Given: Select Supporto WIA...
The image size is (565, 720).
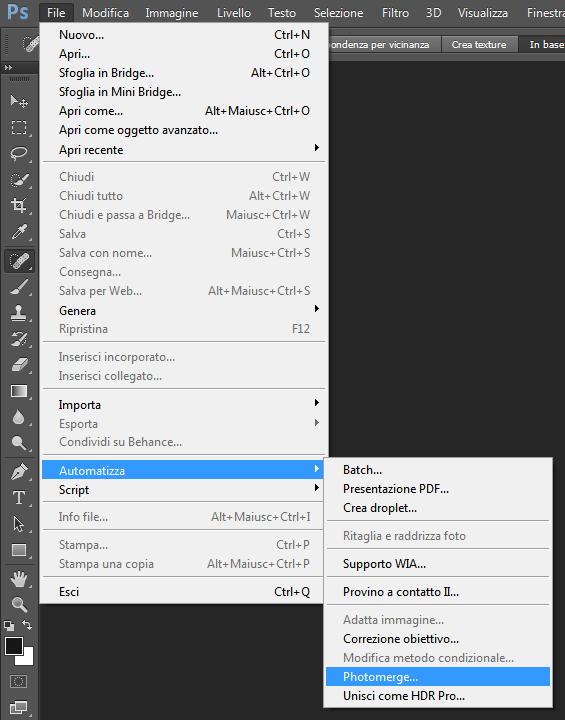Looking at the screenshot, I should click(438, 563).
